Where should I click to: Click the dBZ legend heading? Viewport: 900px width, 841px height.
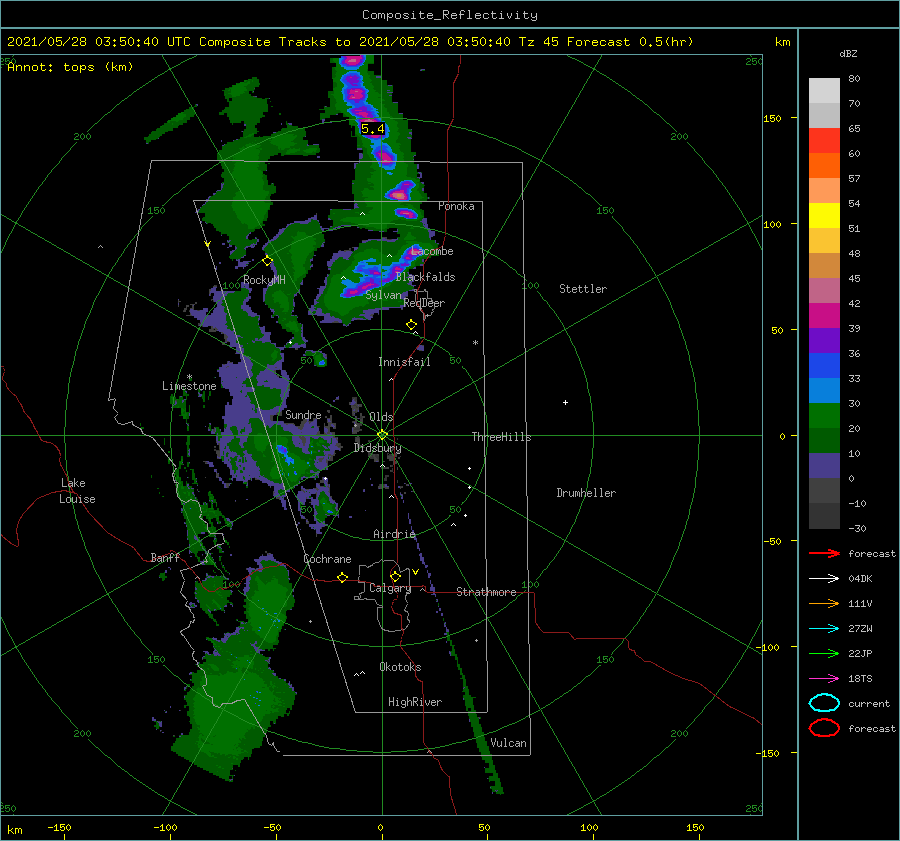[x=848, y=53]
